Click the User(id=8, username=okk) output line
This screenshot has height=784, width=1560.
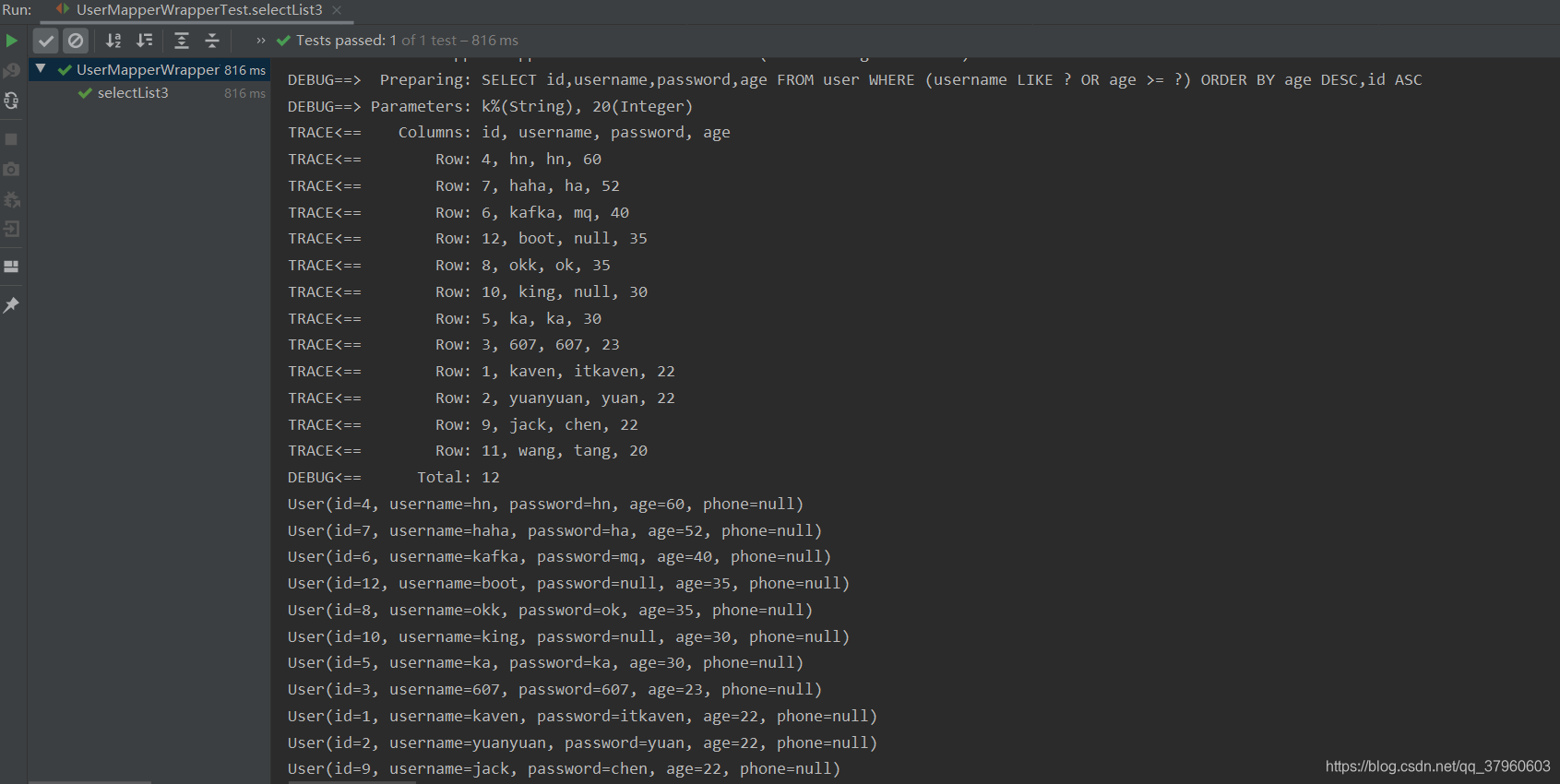point(551,611)
